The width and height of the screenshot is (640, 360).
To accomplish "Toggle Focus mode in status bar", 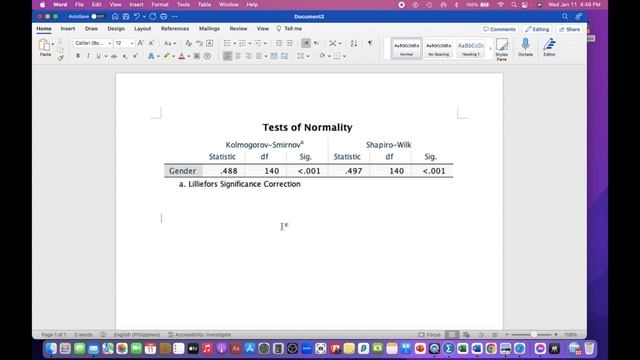I will coord(429,335).
